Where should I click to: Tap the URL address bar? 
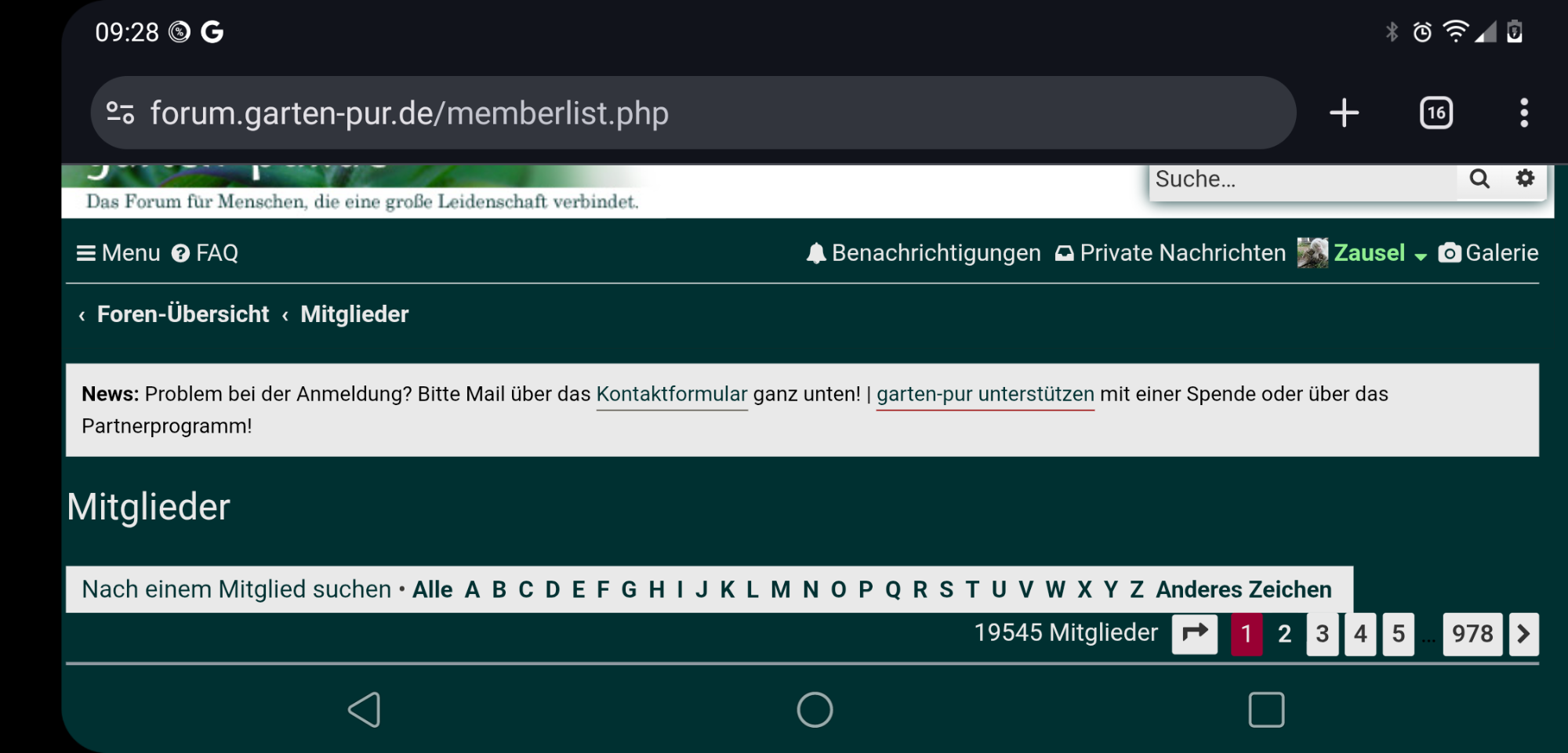[690, 113]
